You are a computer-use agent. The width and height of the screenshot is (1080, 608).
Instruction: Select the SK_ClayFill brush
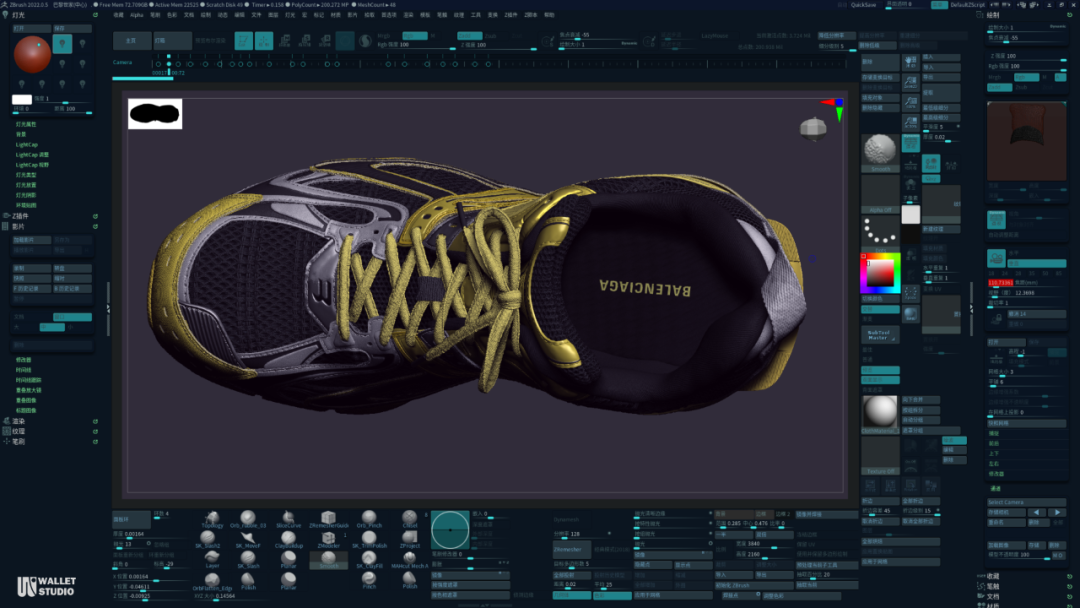(369, 559)
